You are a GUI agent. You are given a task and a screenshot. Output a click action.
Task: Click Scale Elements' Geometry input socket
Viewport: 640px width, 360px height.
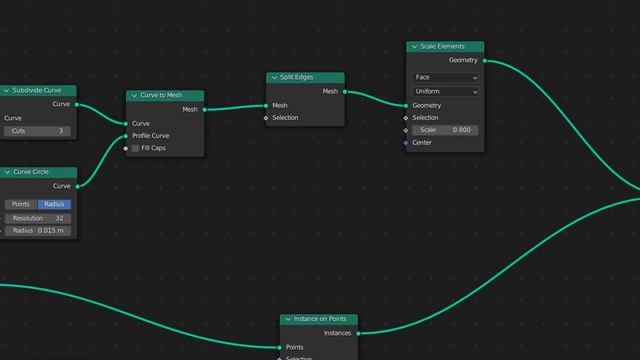click(x=406, y=106)
